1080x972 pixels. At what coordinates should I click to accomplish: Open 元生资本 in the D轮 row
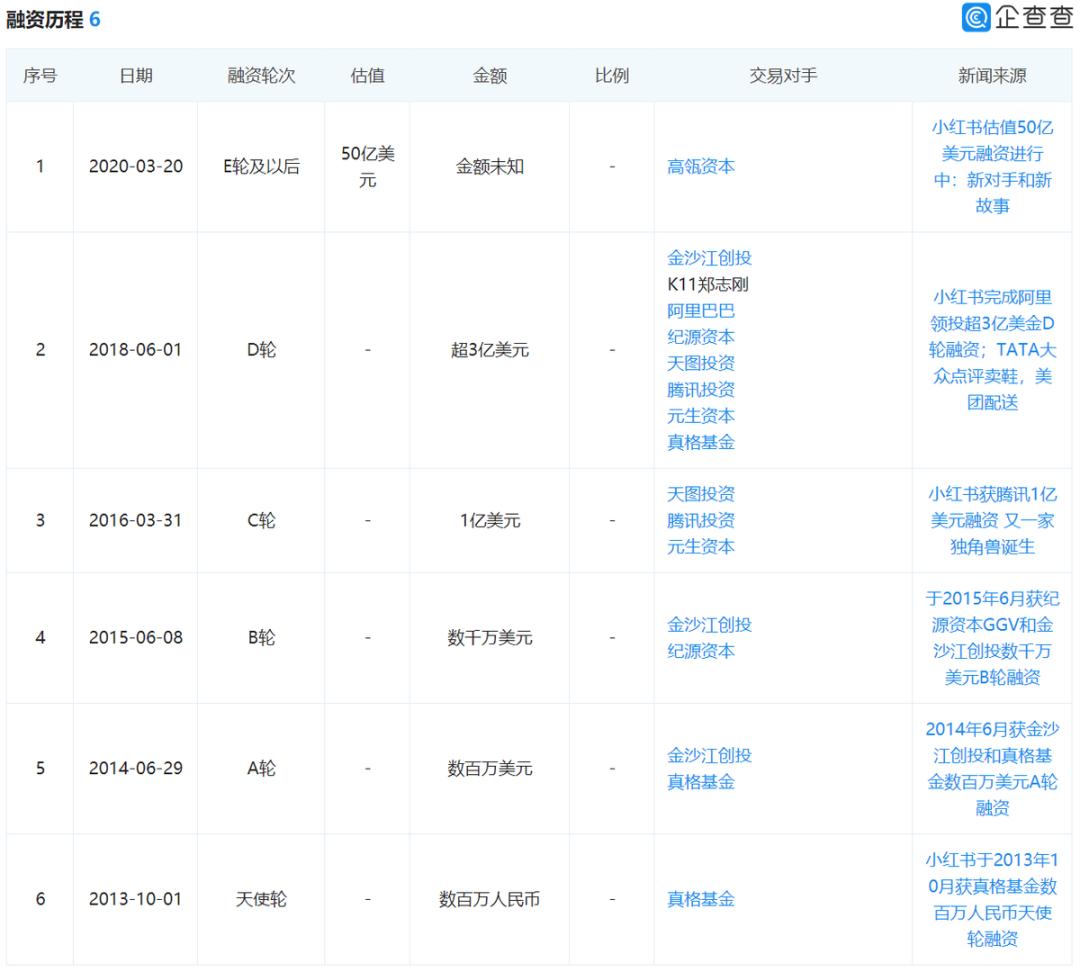click(701, 415)
